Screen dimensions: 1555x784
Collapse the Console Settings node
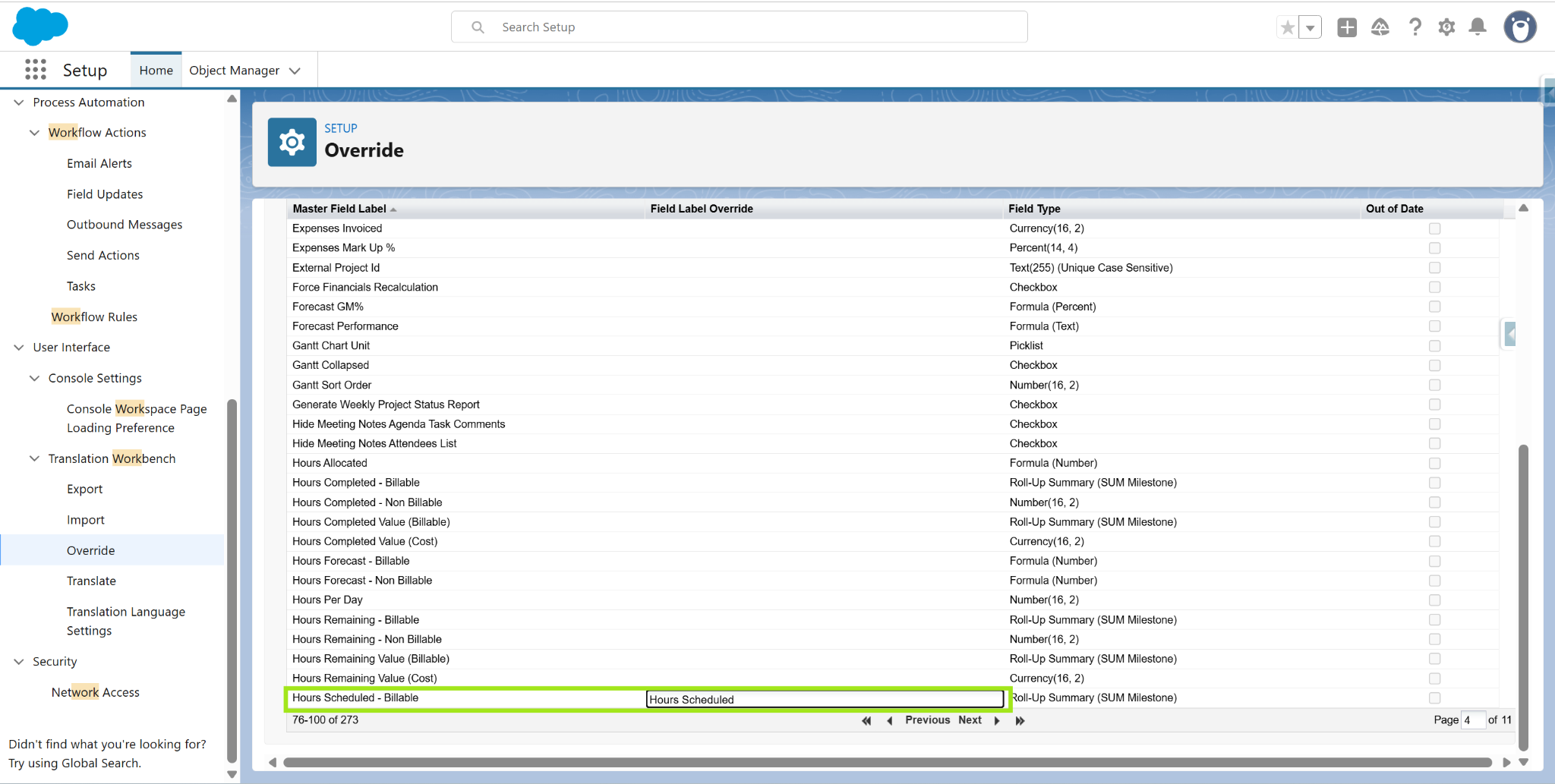34,378
